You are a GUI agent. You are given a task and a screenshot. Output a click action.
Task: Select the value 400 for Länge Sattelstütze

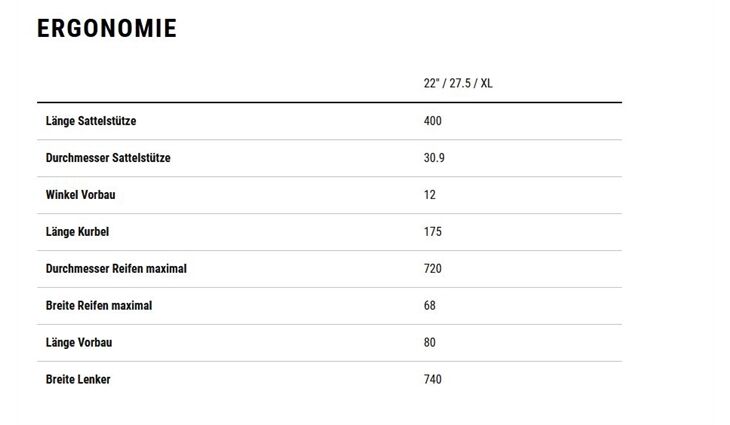coord(433,121)
